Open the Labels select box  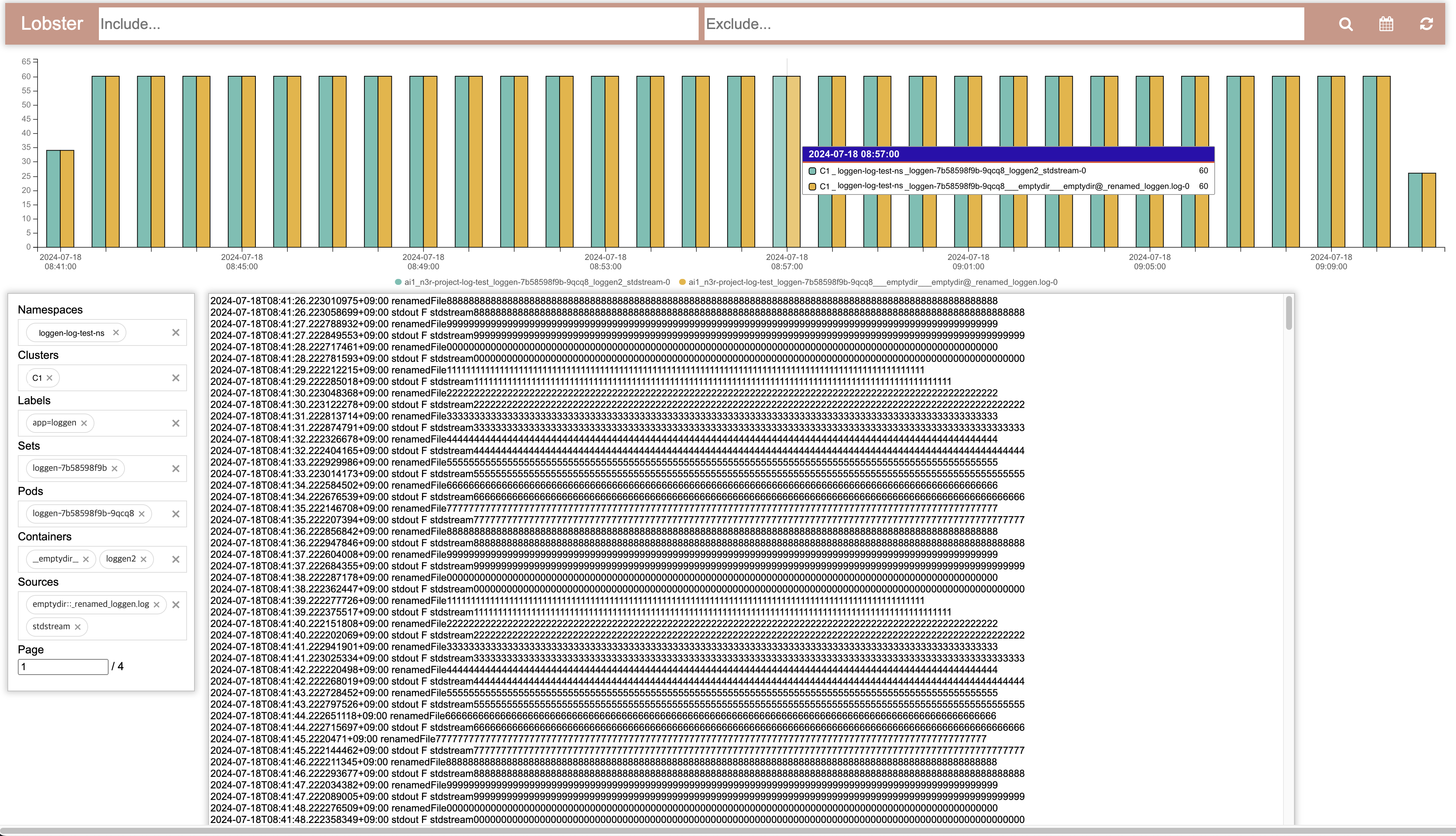click(102, 423)
